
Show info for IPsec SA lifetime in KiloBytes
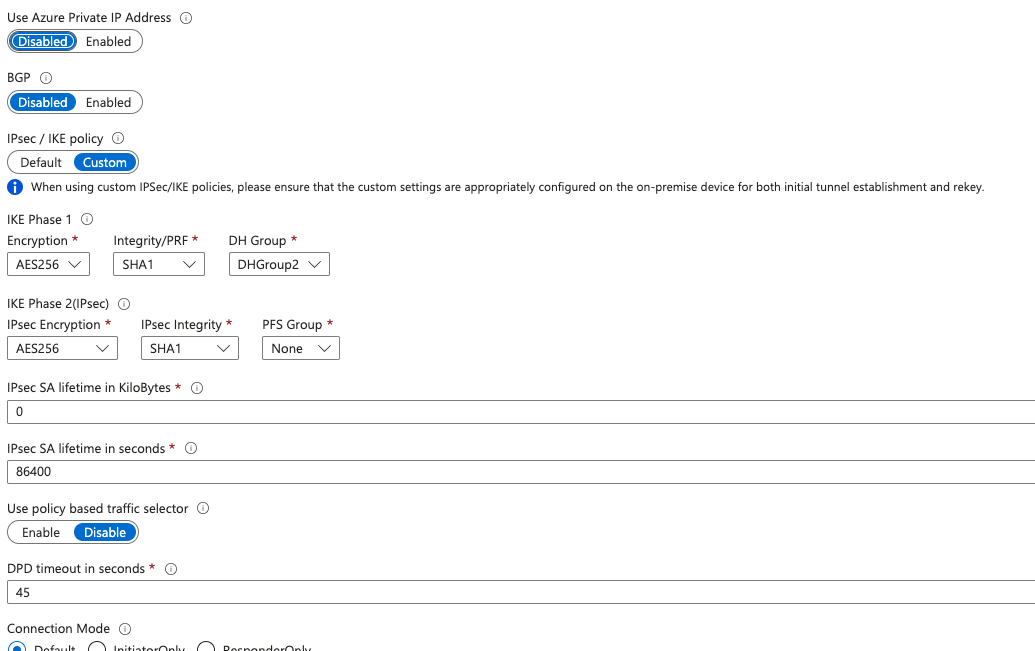(x=197, y=388)
